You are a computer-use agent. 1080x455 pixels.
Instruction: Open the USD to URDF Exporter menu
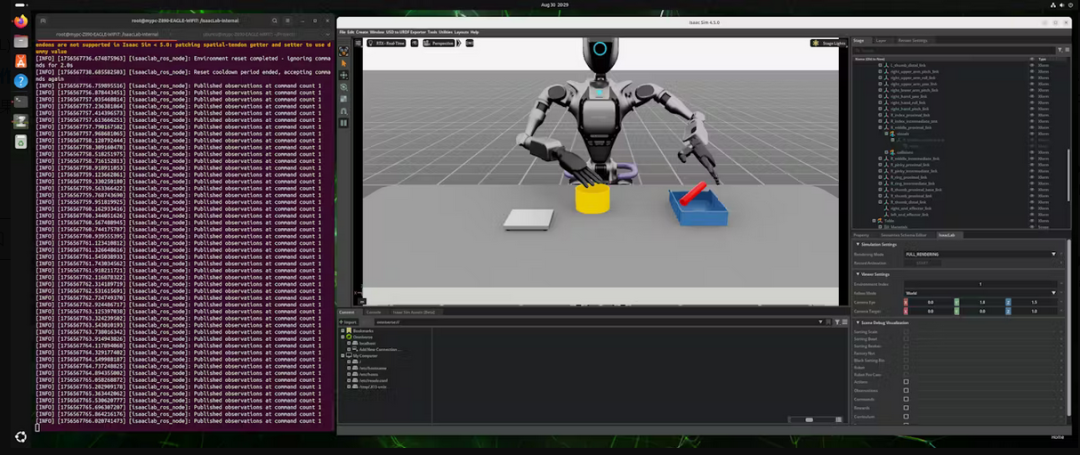[406, 32]
